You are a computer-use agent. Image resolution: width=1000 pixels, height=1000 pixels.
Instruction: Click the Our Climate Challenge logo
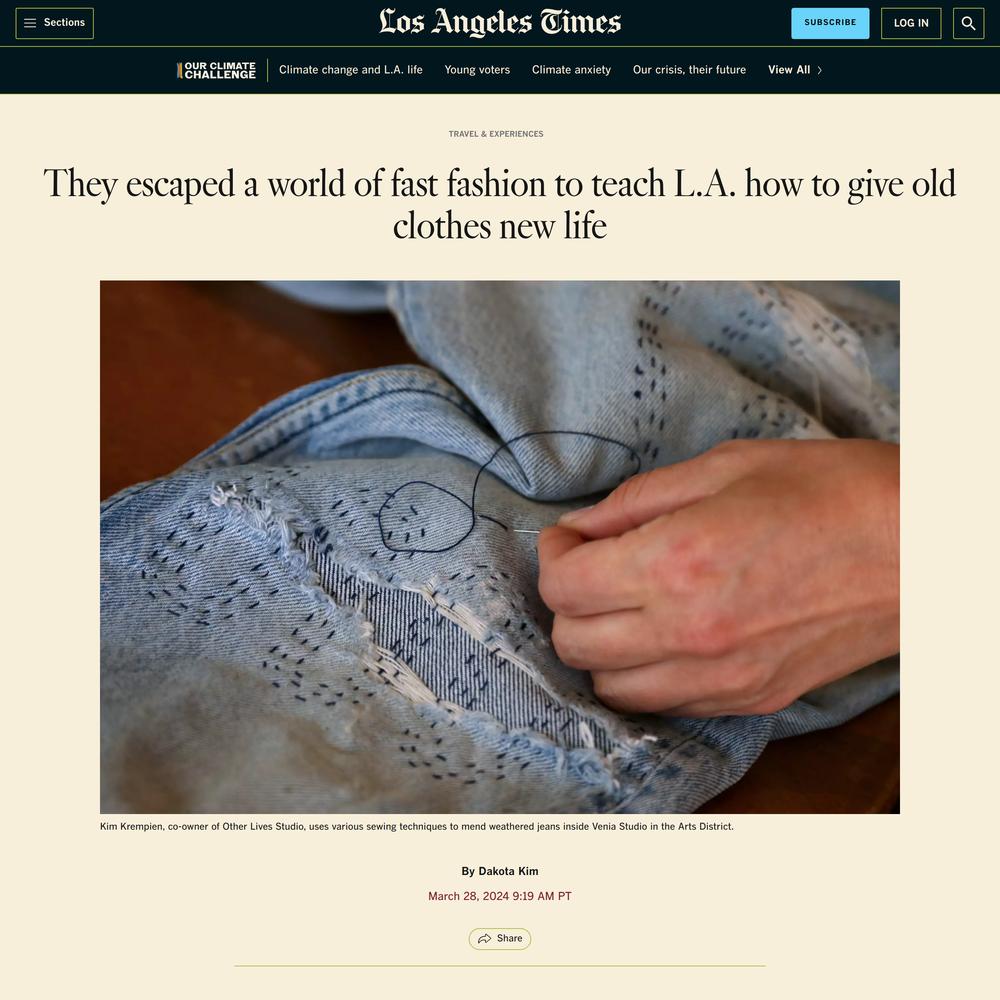click(x=216, y=70)
